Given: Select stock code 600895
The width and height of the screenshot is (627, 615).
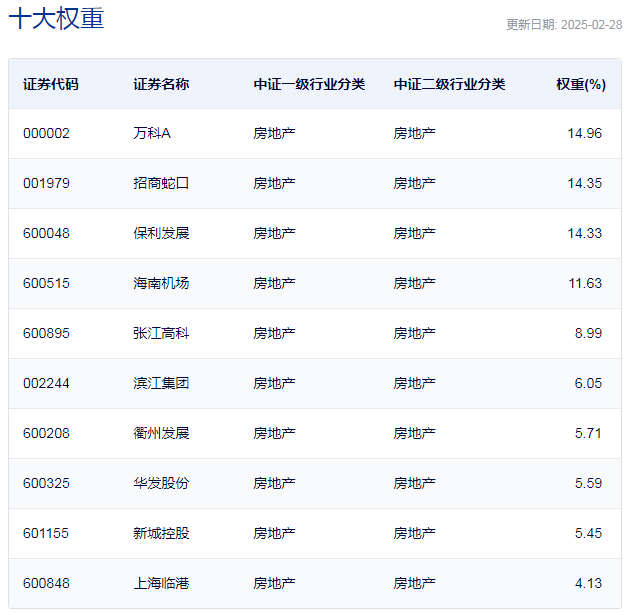Looking at the screenshot, I should [x=46, y=333].
